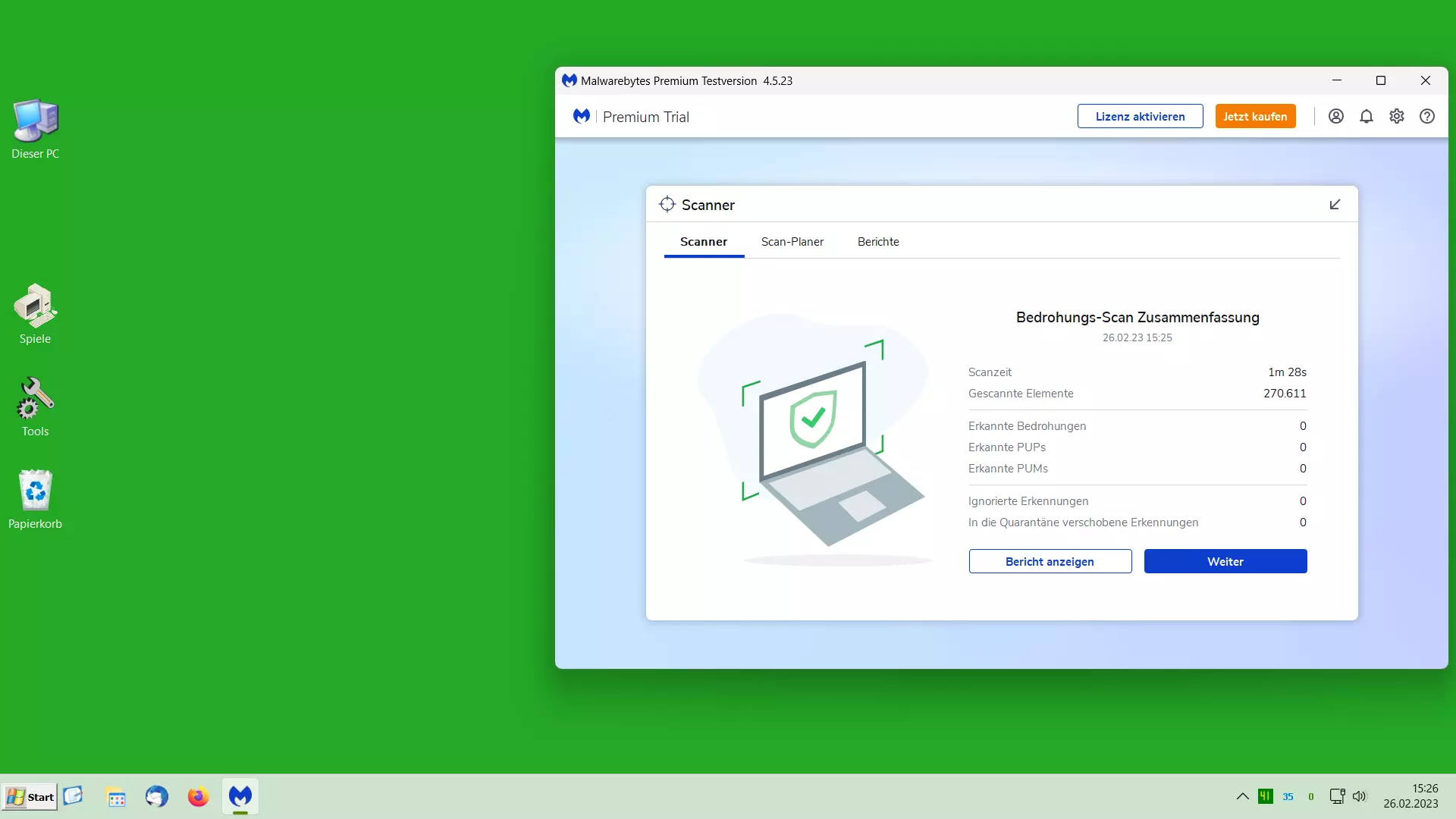Switch to the Scan-Planer tab
The width and height of the screenshot is (1456, 819).
(x=792, y=242)
